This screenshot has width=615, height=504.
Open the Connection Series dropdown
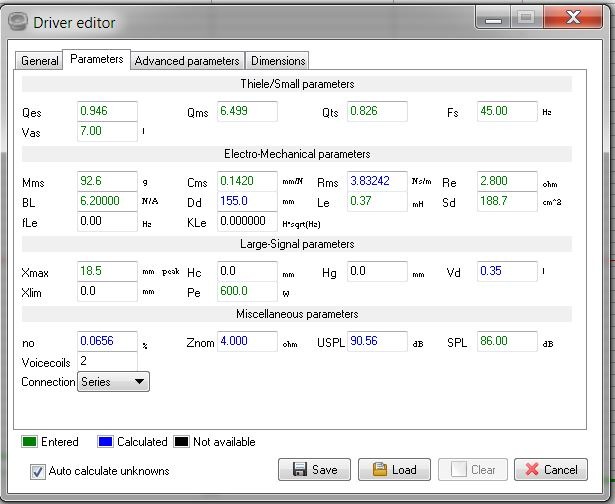[x=113, y=382]
